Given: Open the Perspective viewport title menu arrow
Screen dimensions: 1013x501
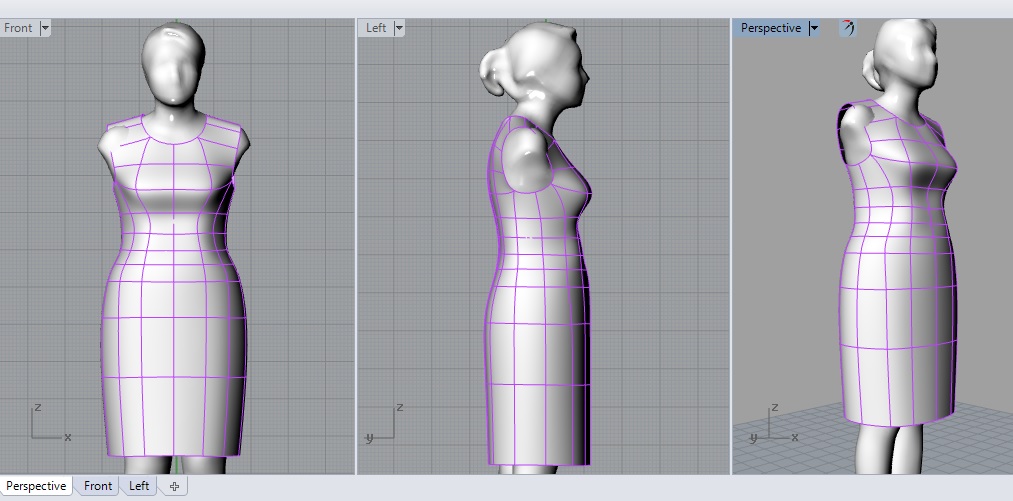Looking at the screenshot, I should pos(814,28).
